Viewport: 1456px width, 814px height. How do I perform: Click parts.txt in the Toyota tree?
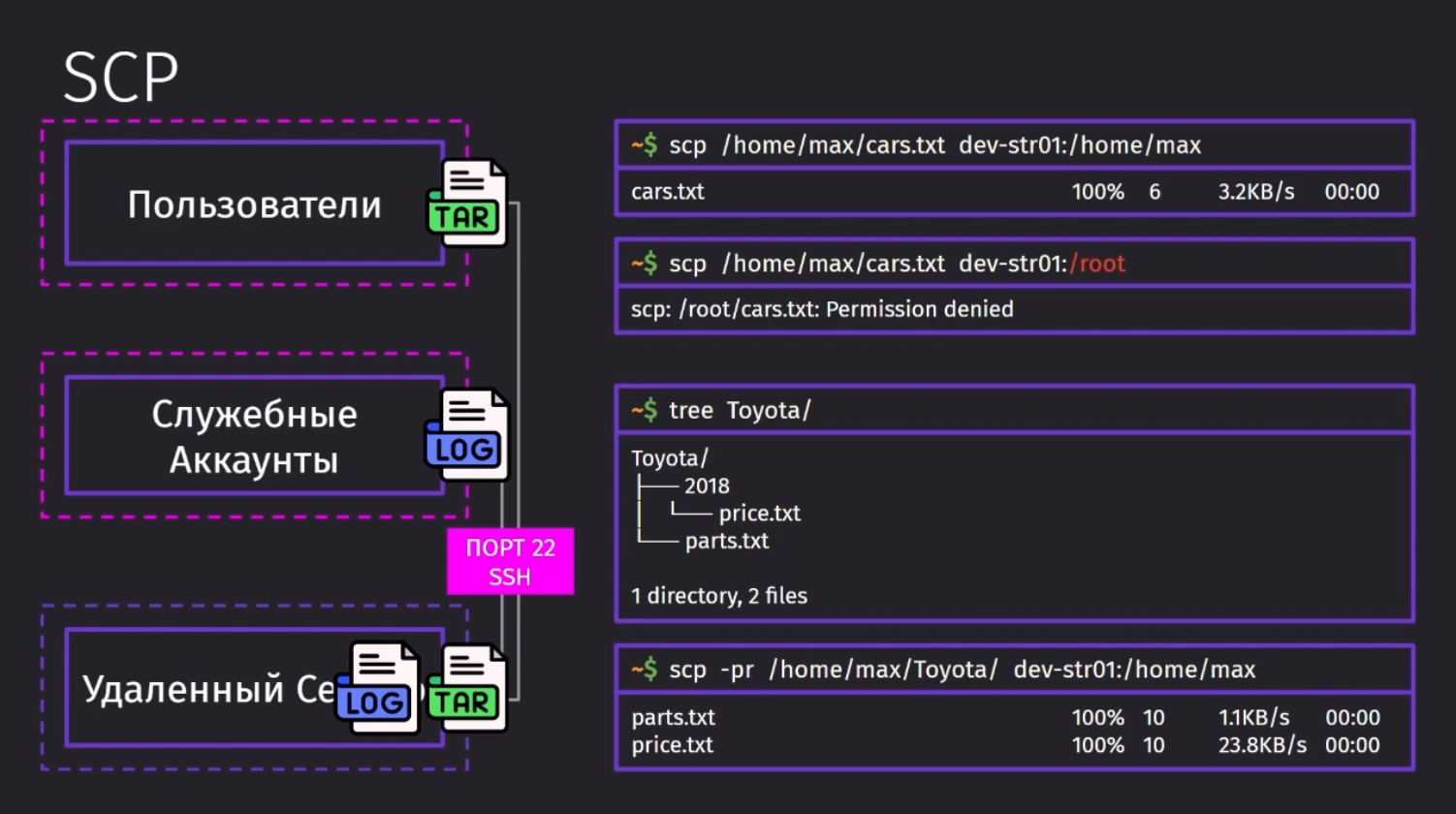(x=727, y=541)
